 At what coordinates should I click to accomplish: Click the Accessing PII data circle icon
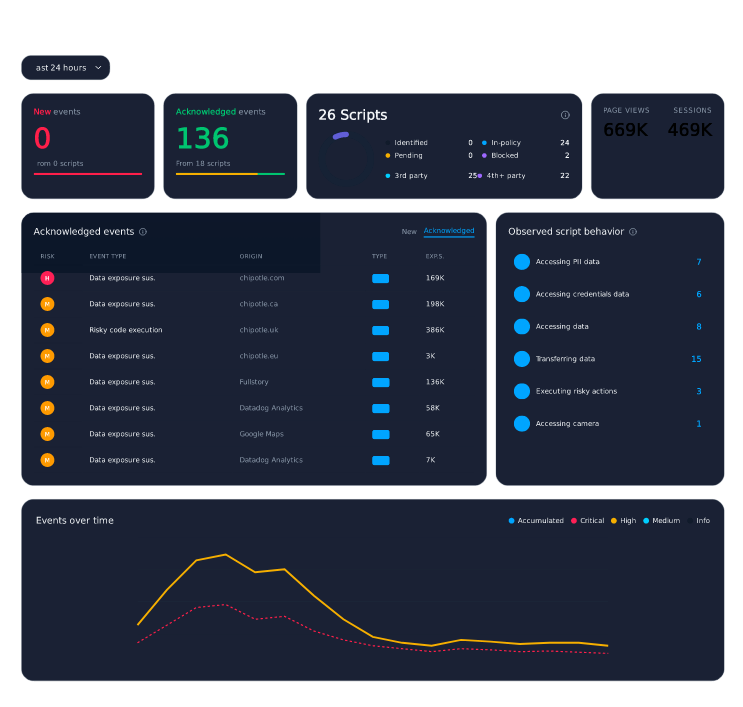coord(522,262)
